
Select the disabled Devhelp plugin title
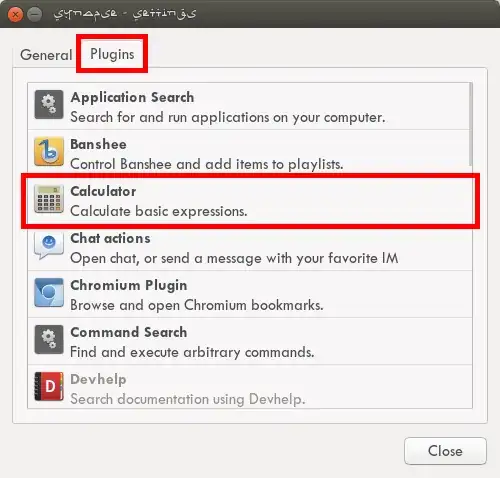[98, 379]
